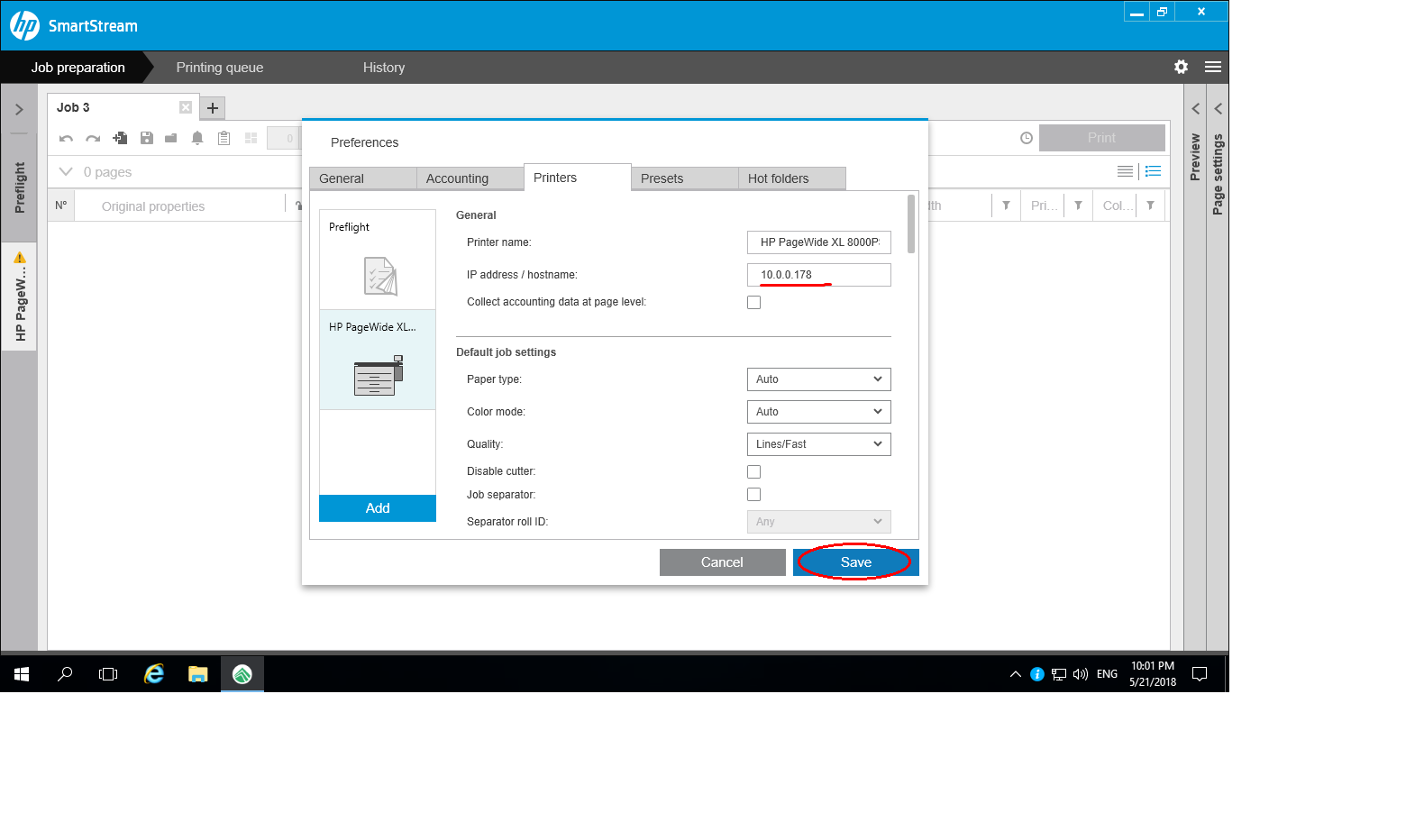
Task: Toggle the Disable cutter checkbox
Action: (x=753, y=471)
